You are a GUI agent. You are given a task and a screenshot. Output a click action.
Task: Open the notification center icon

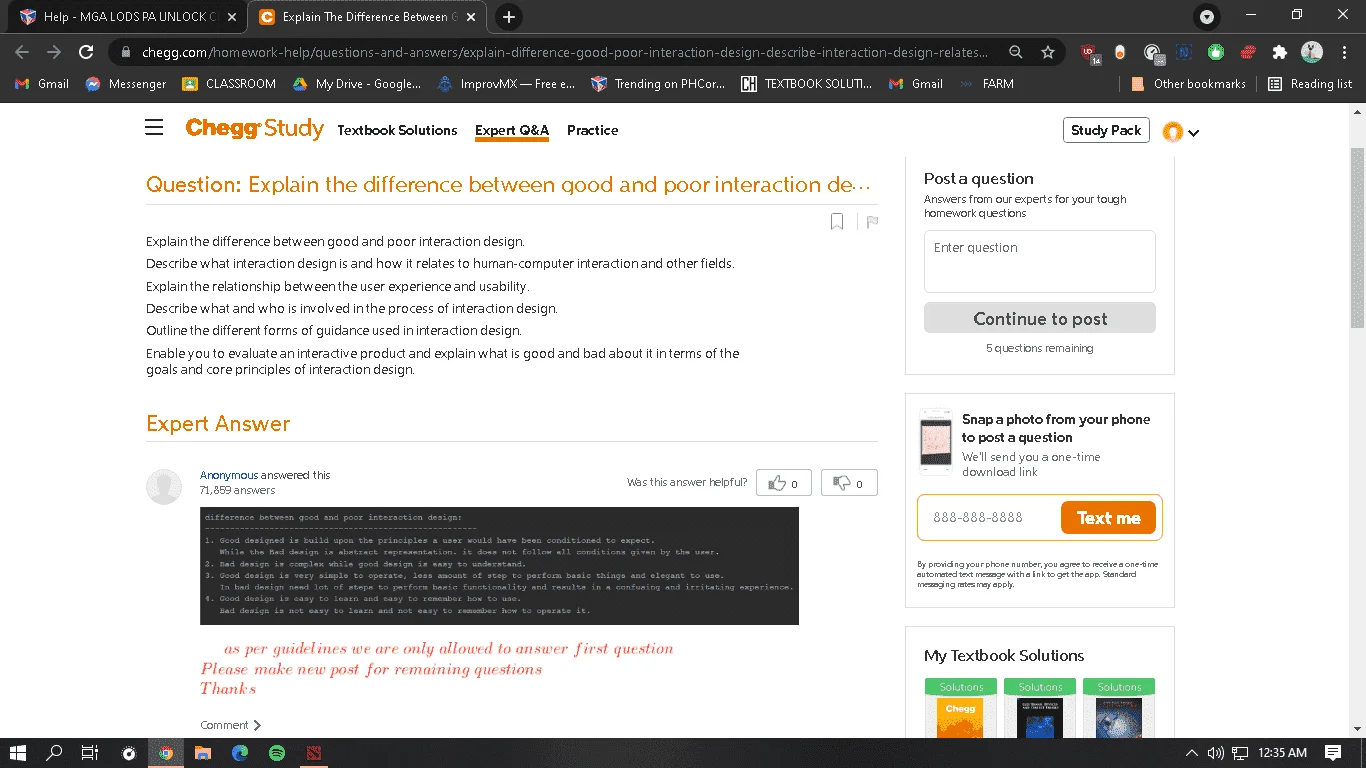[1333, 753]
